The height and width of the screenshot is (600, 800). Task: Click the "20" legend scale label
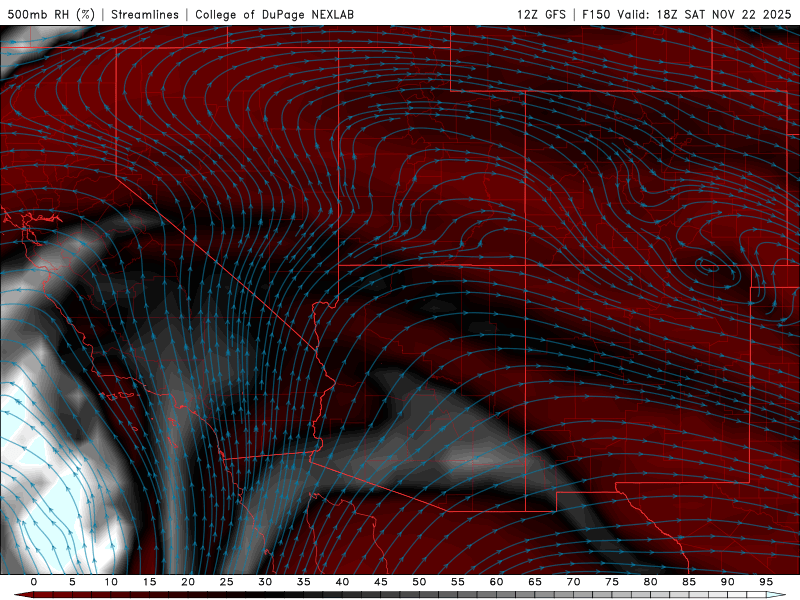coord(188,582)
